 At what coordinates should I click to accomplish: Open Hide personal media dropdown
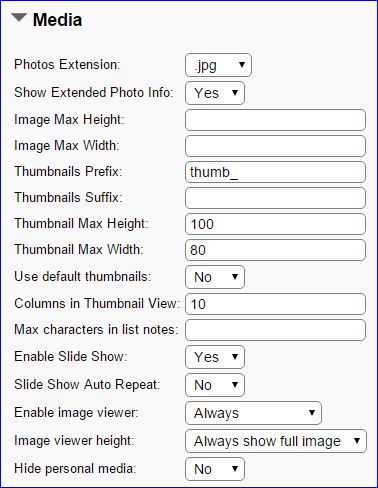point(215,469)
